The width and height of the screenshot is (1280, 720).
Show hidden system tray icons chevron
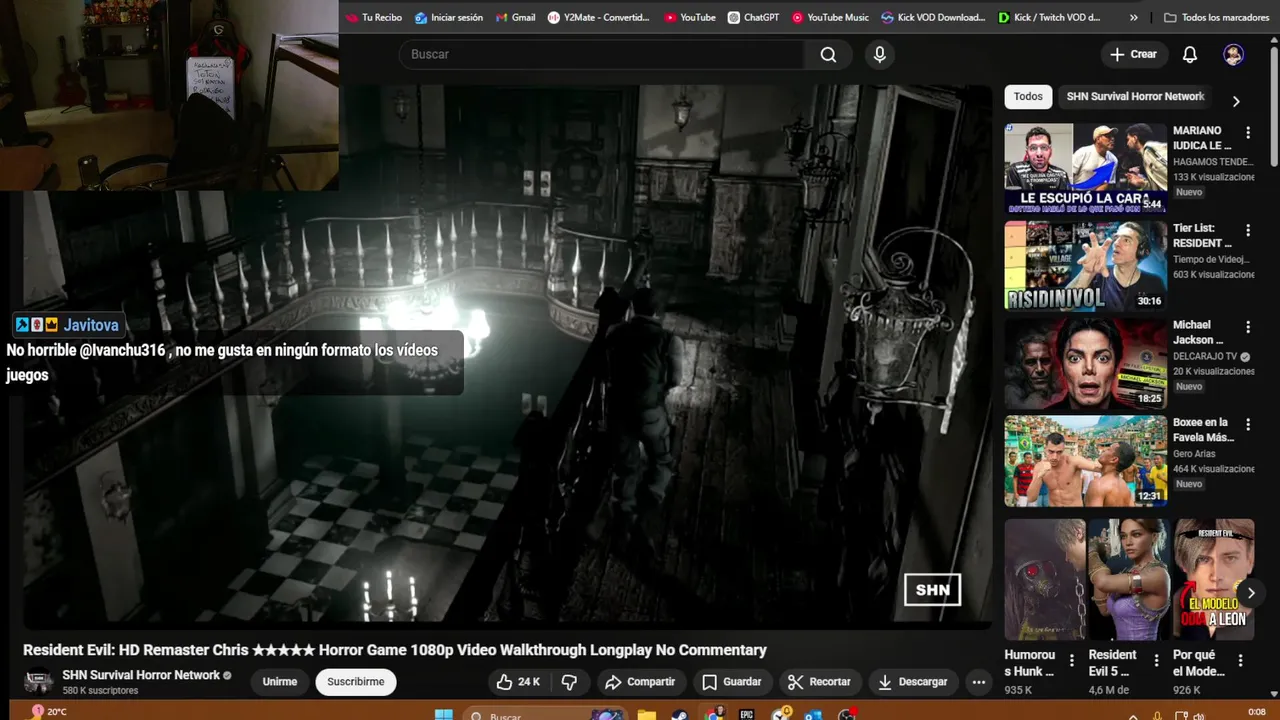click(1133, 716)
